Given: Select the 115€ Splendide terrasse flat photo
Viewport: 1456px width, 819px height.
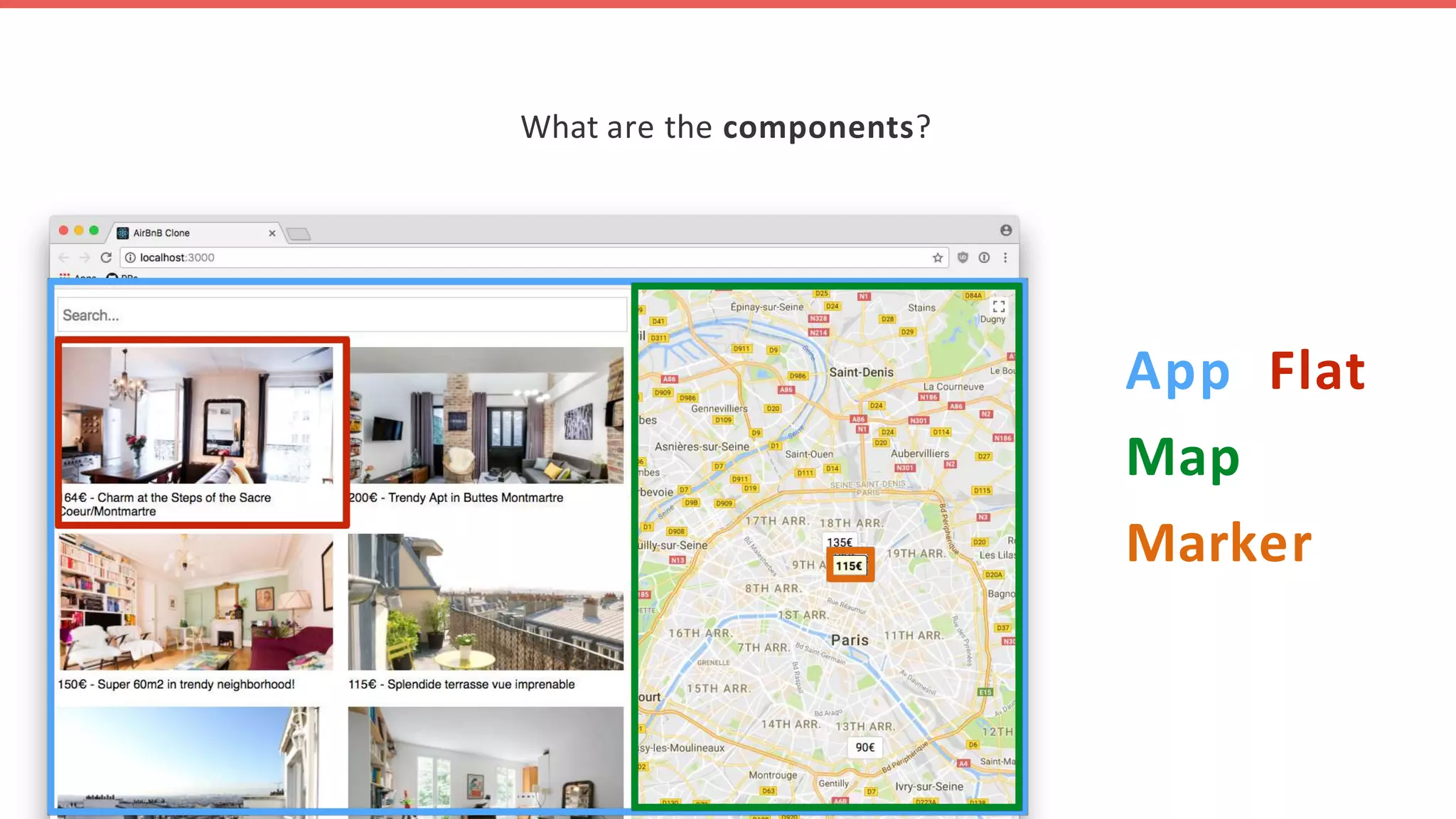Looking at the screenshot, I should pos(486,602).
